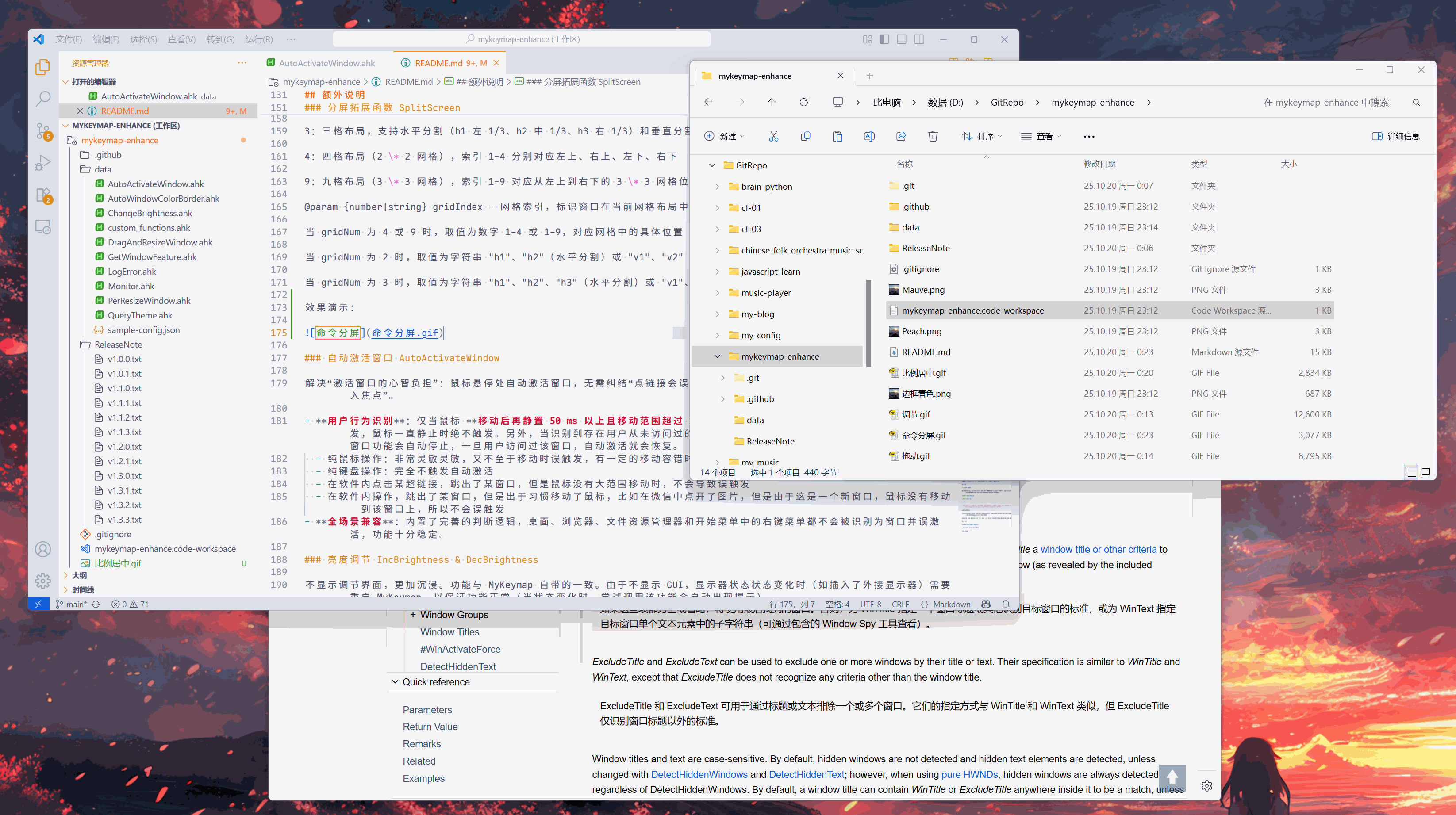
Task: Toggle the panel layout button
Action: click(x=902, y=39)
